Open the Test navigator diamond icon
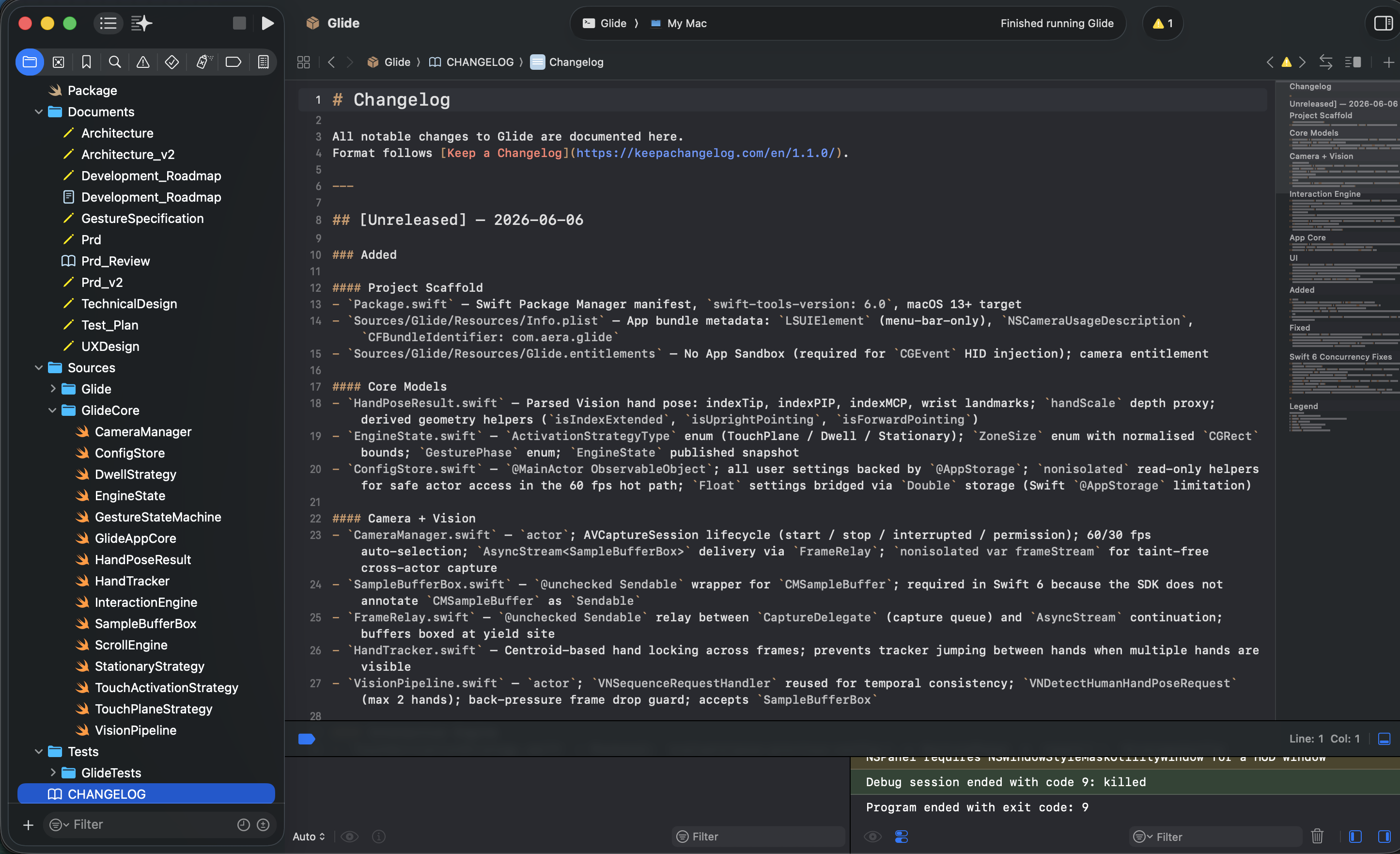The image size is (1400, 854). pos(171,62)
